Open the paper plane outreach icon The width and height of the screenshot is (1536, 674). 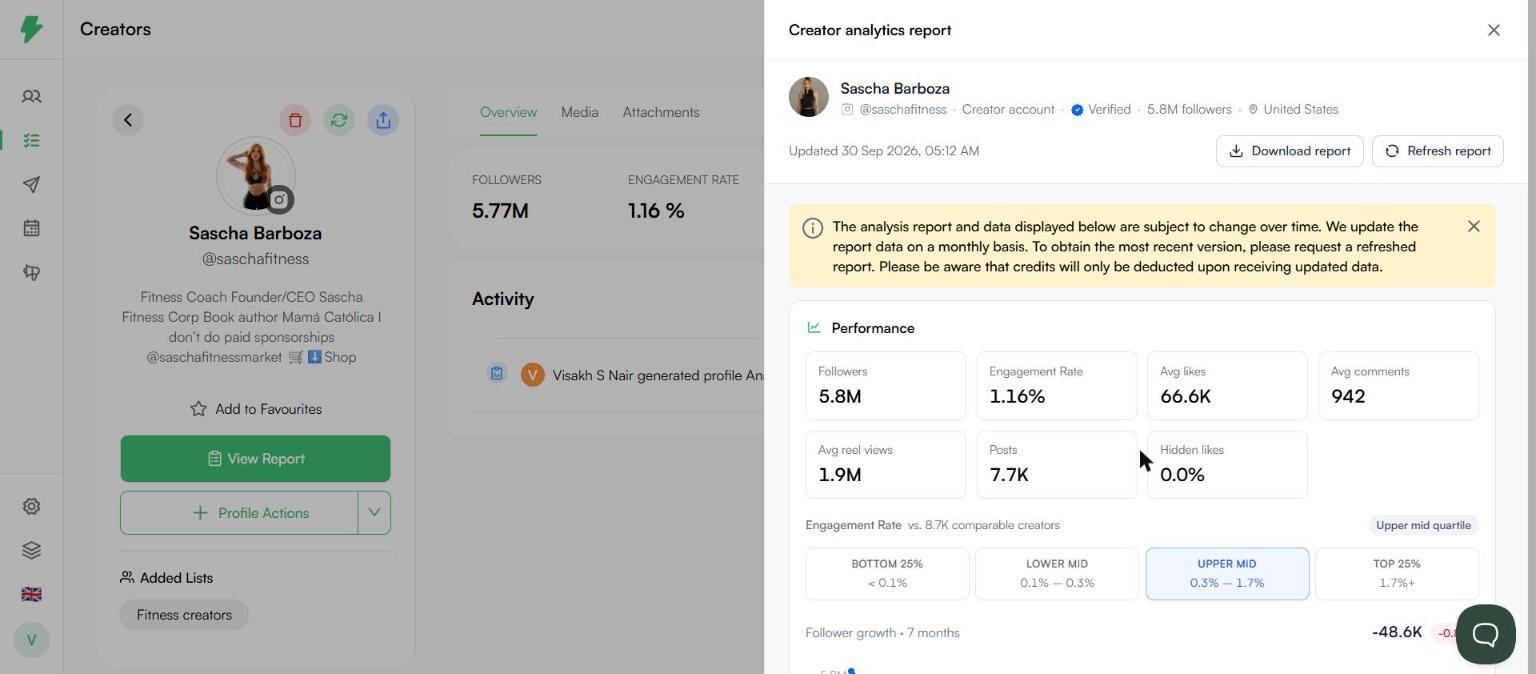[x=32, y=185]
